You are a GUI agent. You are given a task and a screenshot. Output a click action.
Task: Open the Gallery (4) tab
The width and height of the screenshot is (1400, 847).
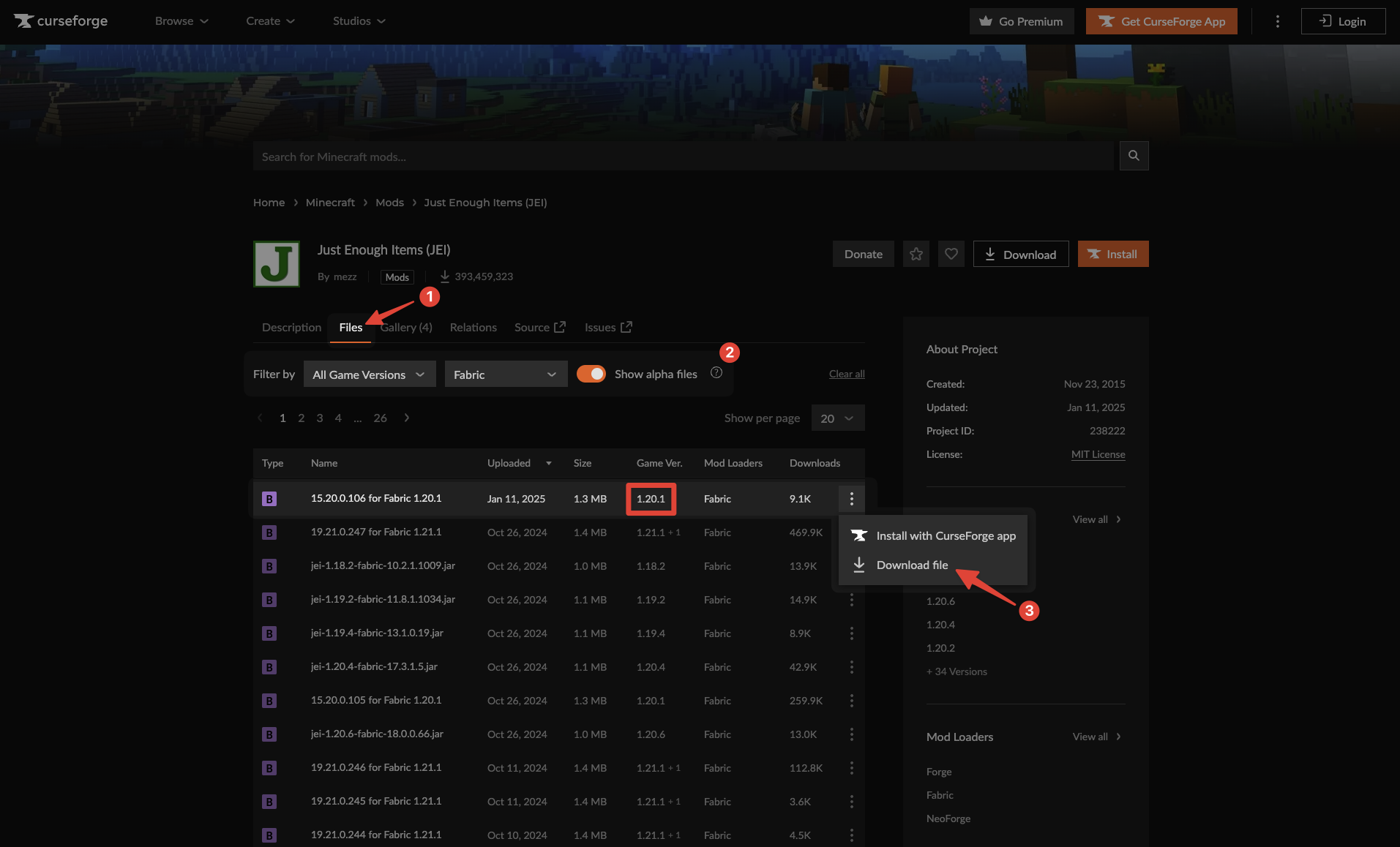[406, 327]
